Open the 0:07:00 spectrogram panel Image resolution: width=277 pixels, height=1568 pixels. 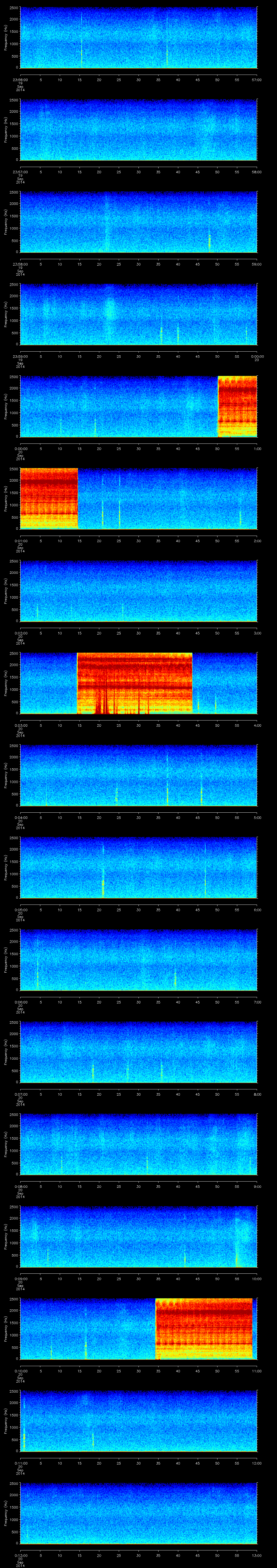pos(138,1052)
